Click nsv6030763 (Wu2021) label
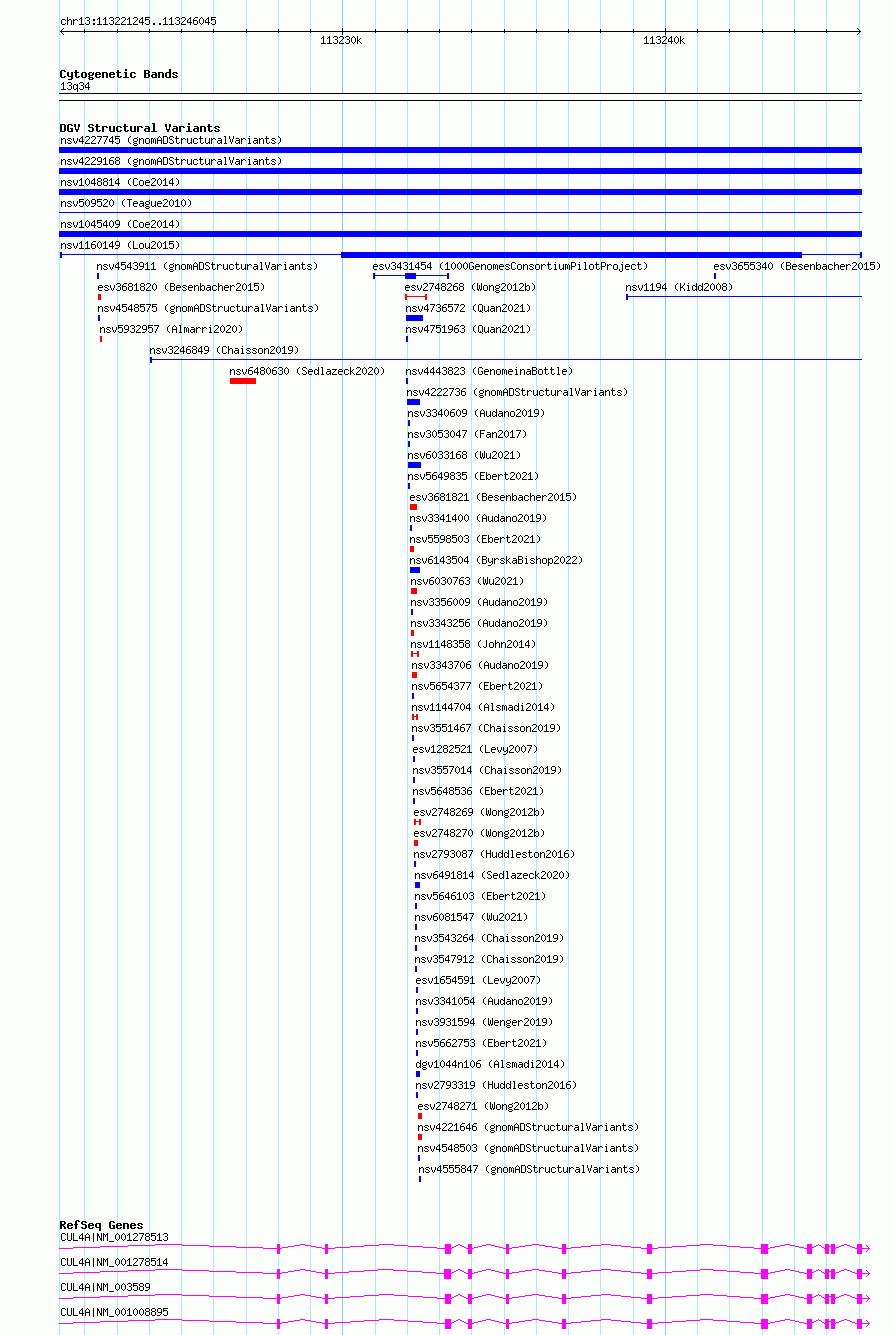This screenshot has height=1335, width=890. (x=467, y=581)
